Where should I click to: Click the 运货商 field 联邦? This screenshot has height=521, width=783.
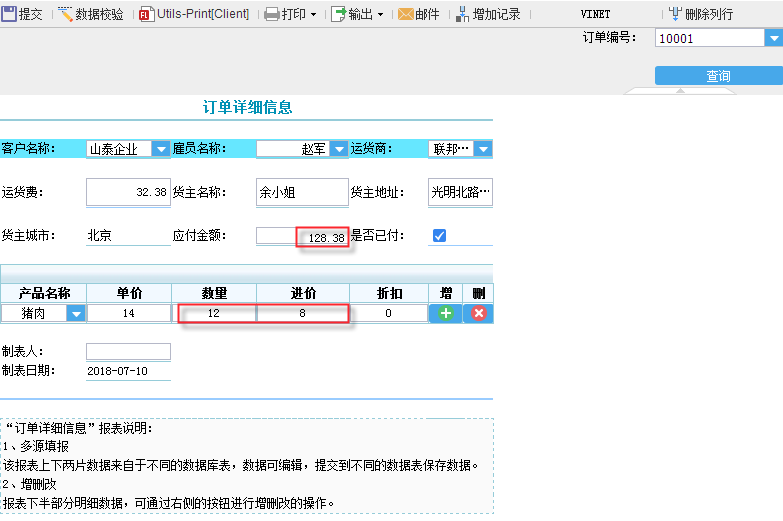[451, 148]
